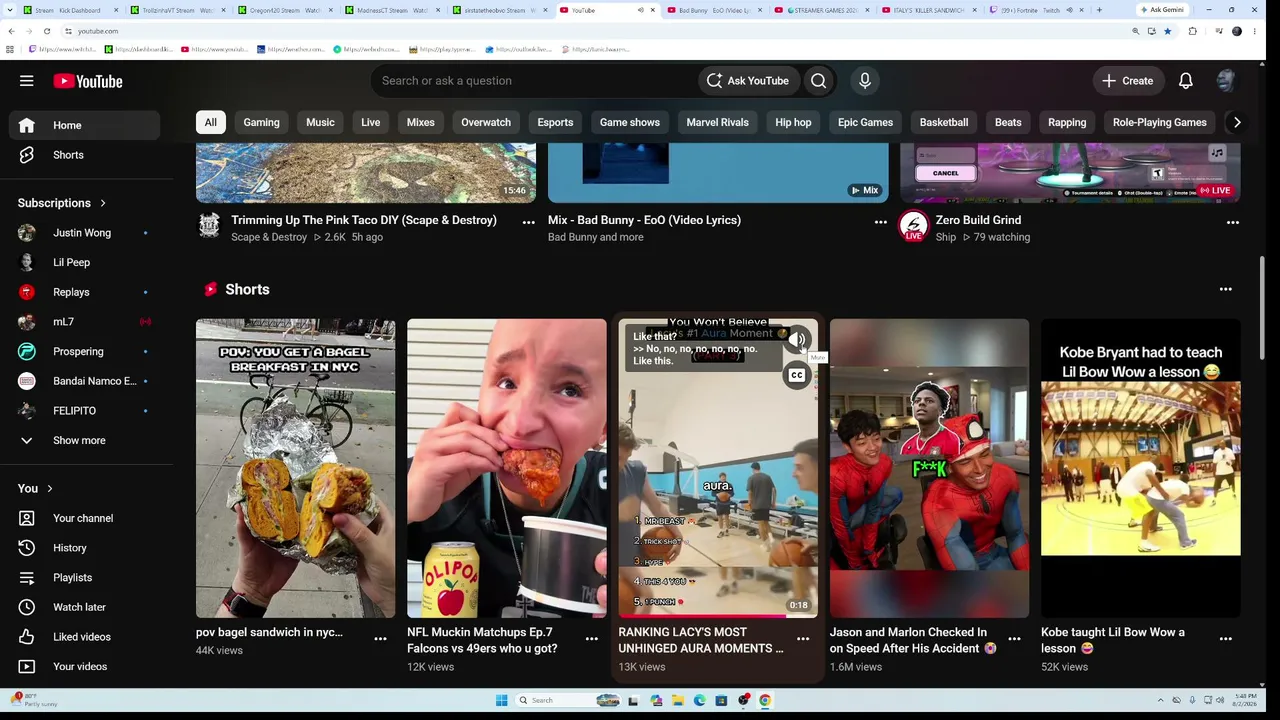Open more actions for bagel sandwich short
The height and width of the screenshot is (720, 1280).
(380, 638)
